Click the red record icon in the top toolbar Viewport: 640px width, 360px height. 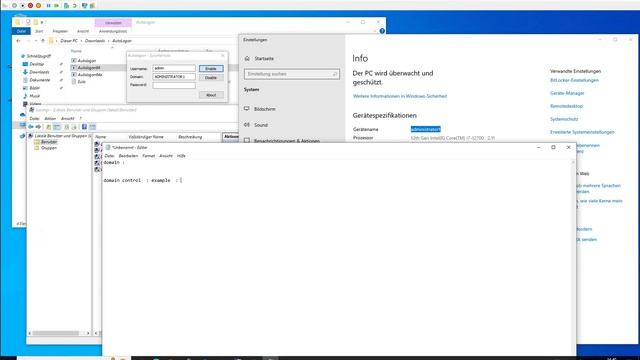(30, 5)
